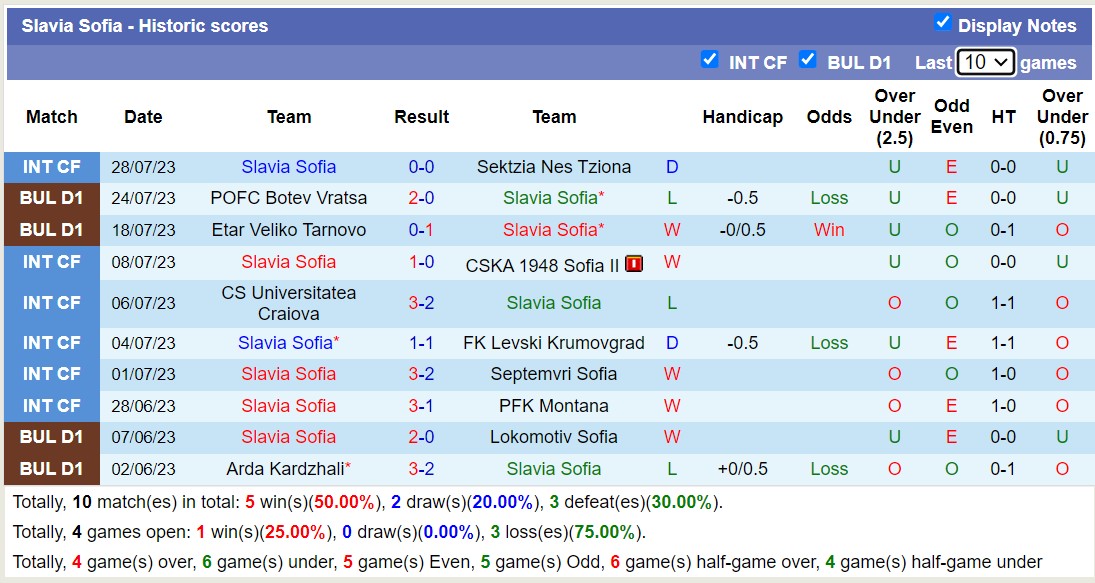The width and height of the screenshot is (1095, 583).
Task: Uncheck the INT CF filter checkbox
Action: click(x=710, y=59)
